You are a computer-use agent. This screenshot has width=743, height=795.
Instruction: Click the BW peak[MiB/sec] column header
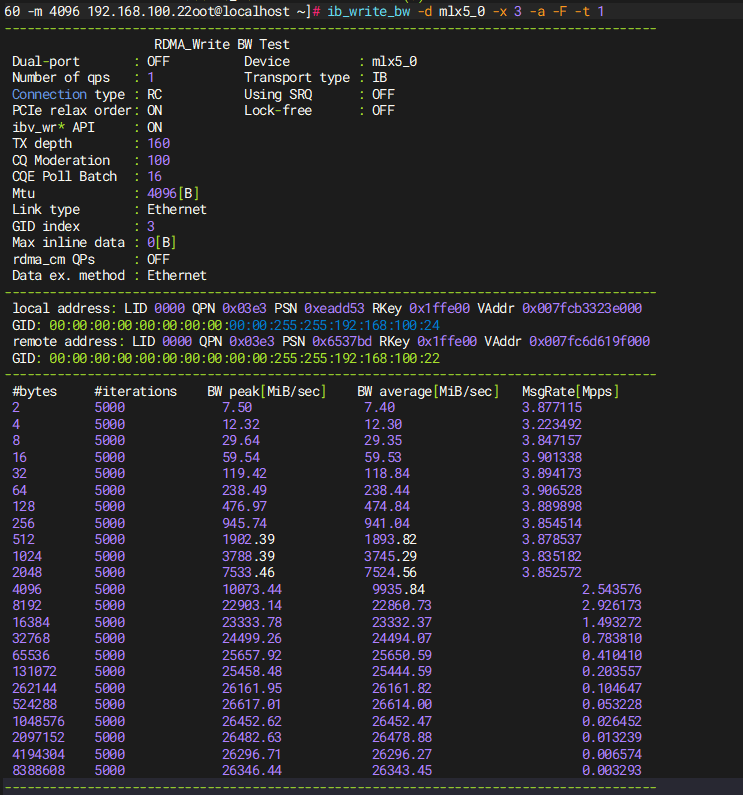point(266,391)
